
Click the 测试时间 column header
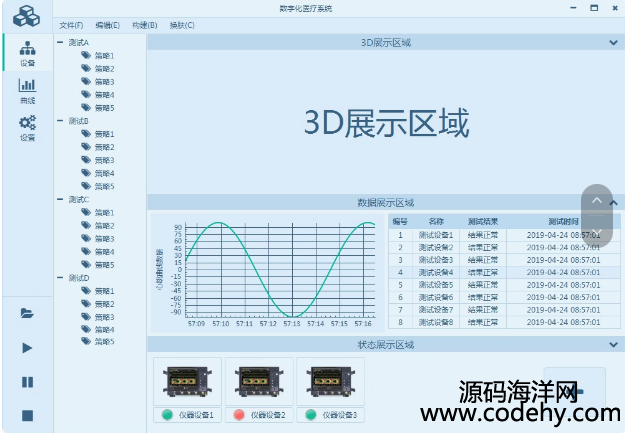(562, 221)
